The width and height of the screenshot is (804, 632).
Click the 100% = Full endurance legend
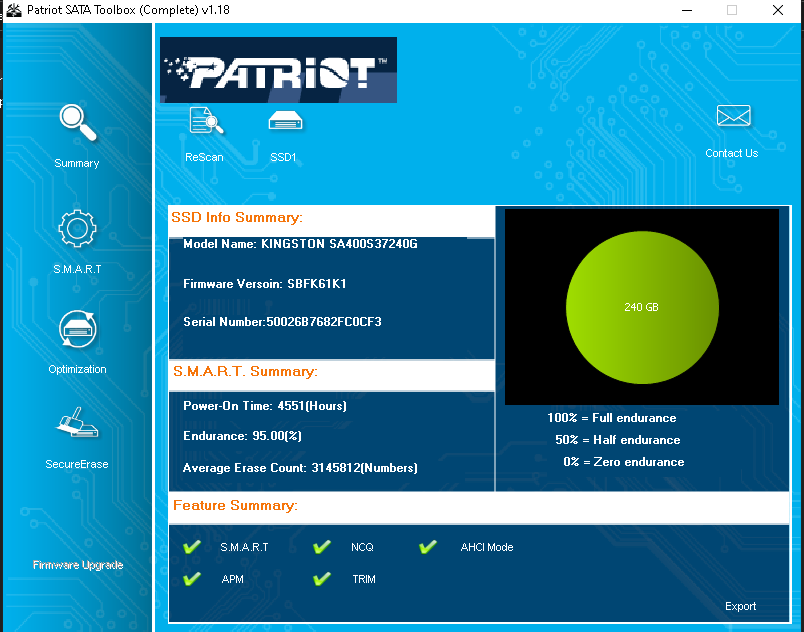click(x=612, y=418)
